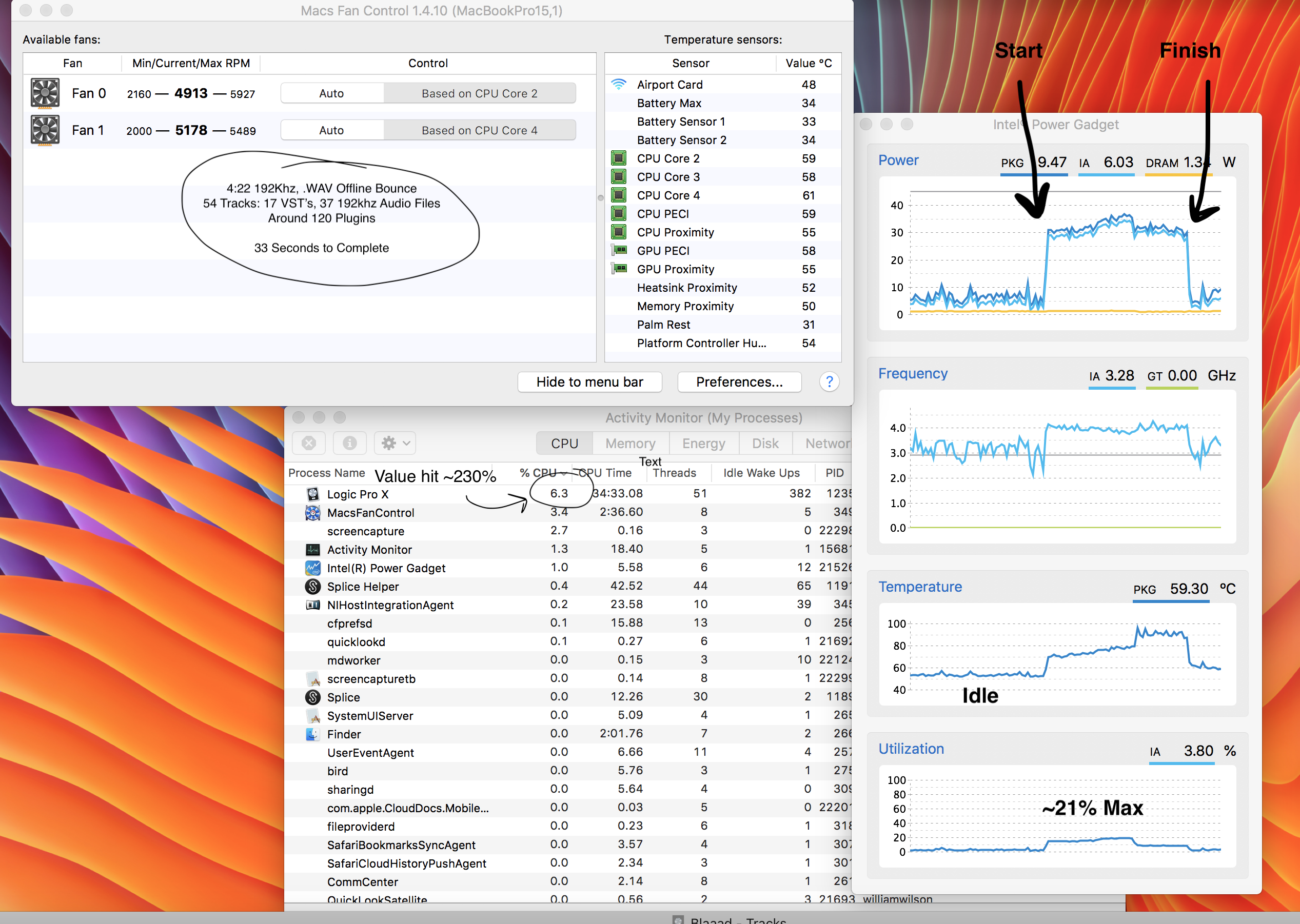The width and height of the screenshot is (1300, 924).
Task: Click Hide to menu bar button
Action: 589,382
